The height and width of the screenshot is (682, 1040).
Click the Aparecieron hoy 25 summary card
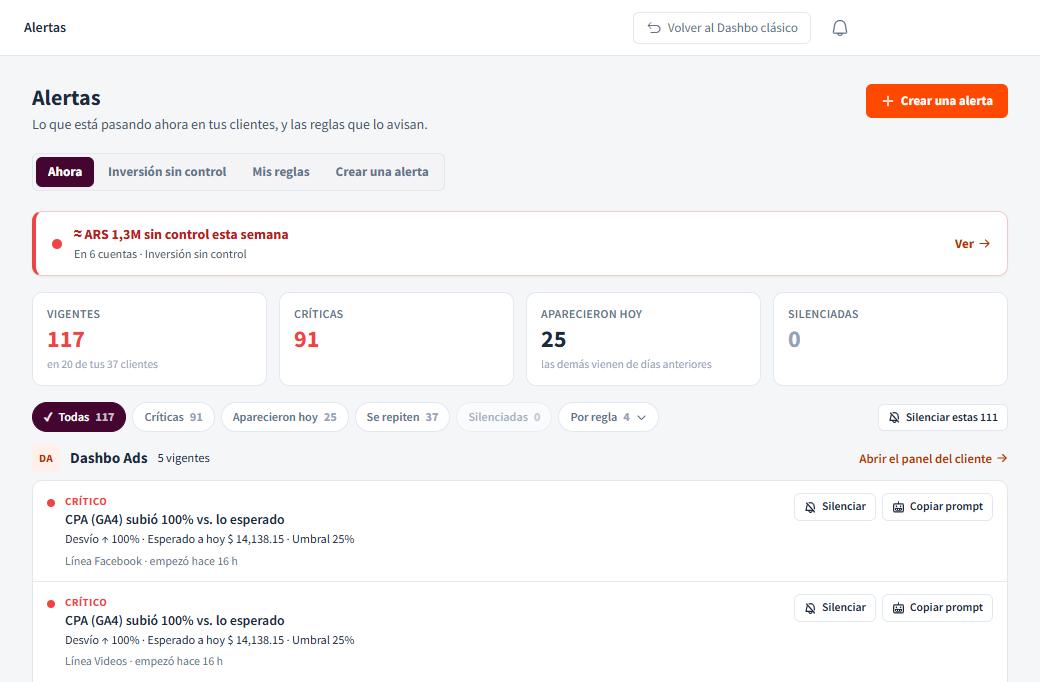[643, 339]
